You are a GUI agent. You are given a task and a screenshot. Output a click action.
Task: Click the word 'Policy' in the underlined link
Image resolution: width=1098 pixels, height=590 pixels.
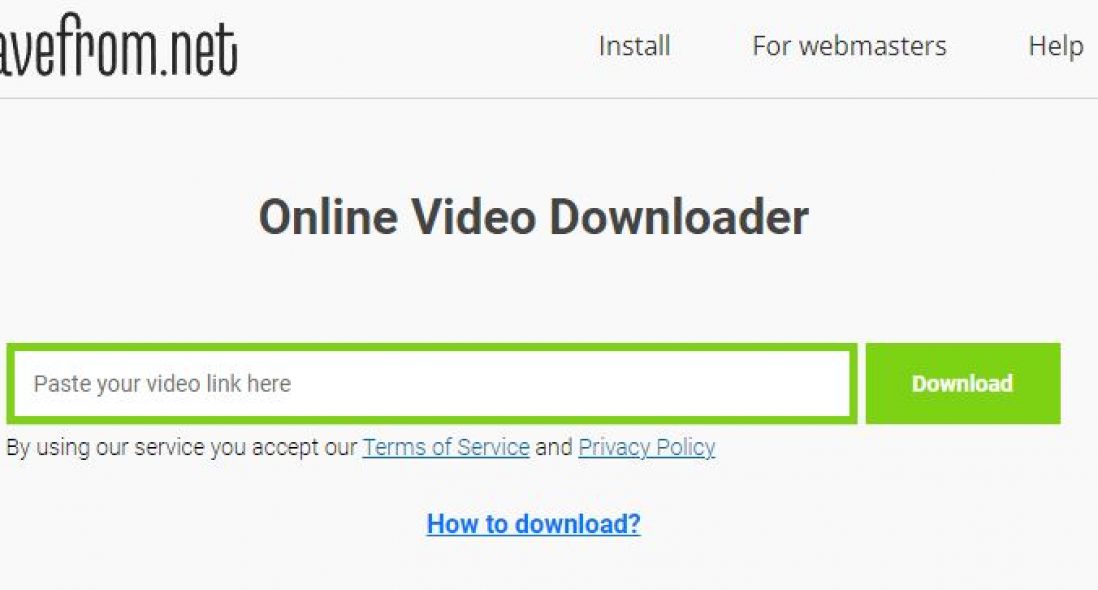(x=686, y=447)
